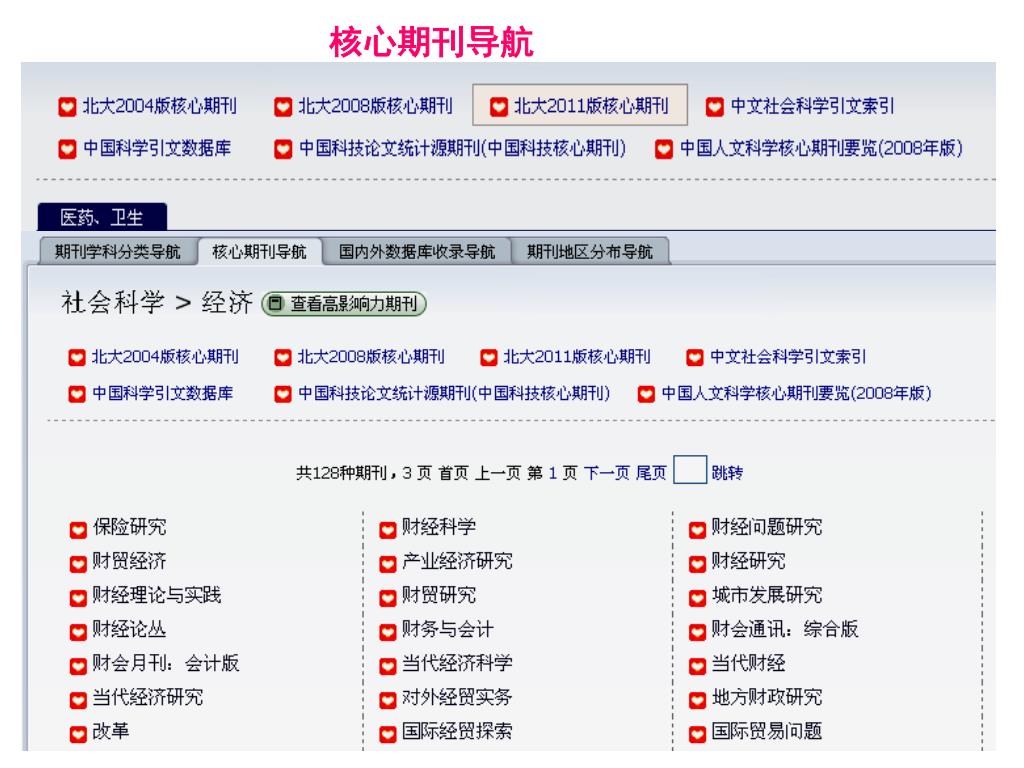
Task: Click red icon beside 产业经济研究
Action: click(388, 564)
